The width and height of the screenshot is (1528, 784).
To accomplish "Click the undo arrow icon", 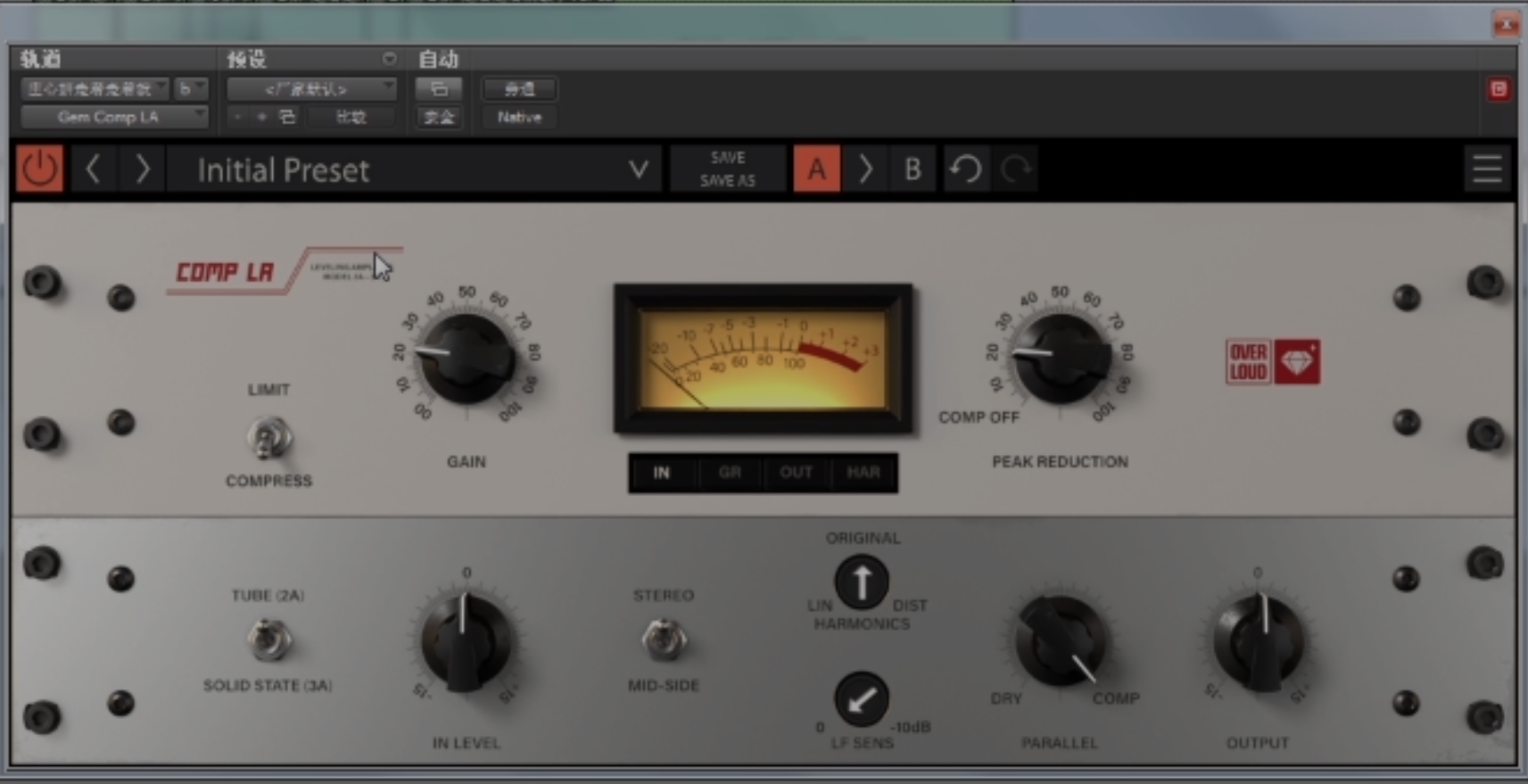I will click(x=965, y=169).
